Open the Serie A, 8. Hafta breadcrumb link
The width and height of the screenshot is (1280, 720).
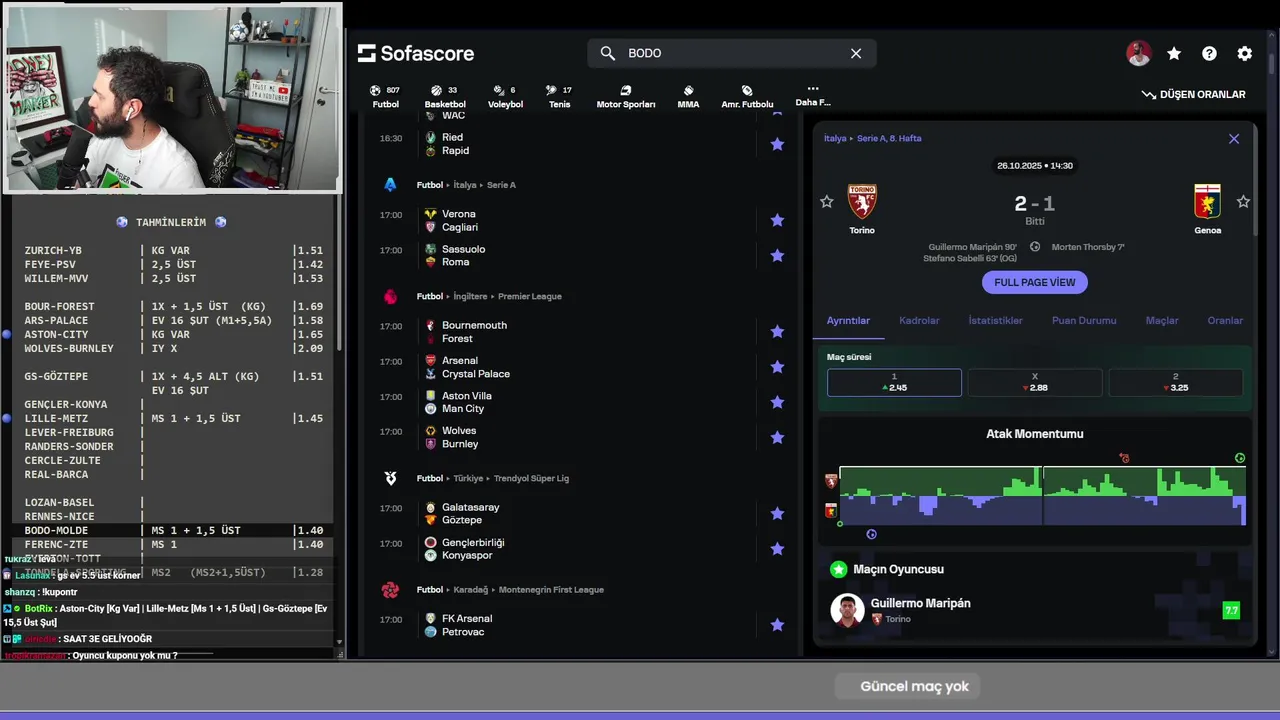click(889, 139)
